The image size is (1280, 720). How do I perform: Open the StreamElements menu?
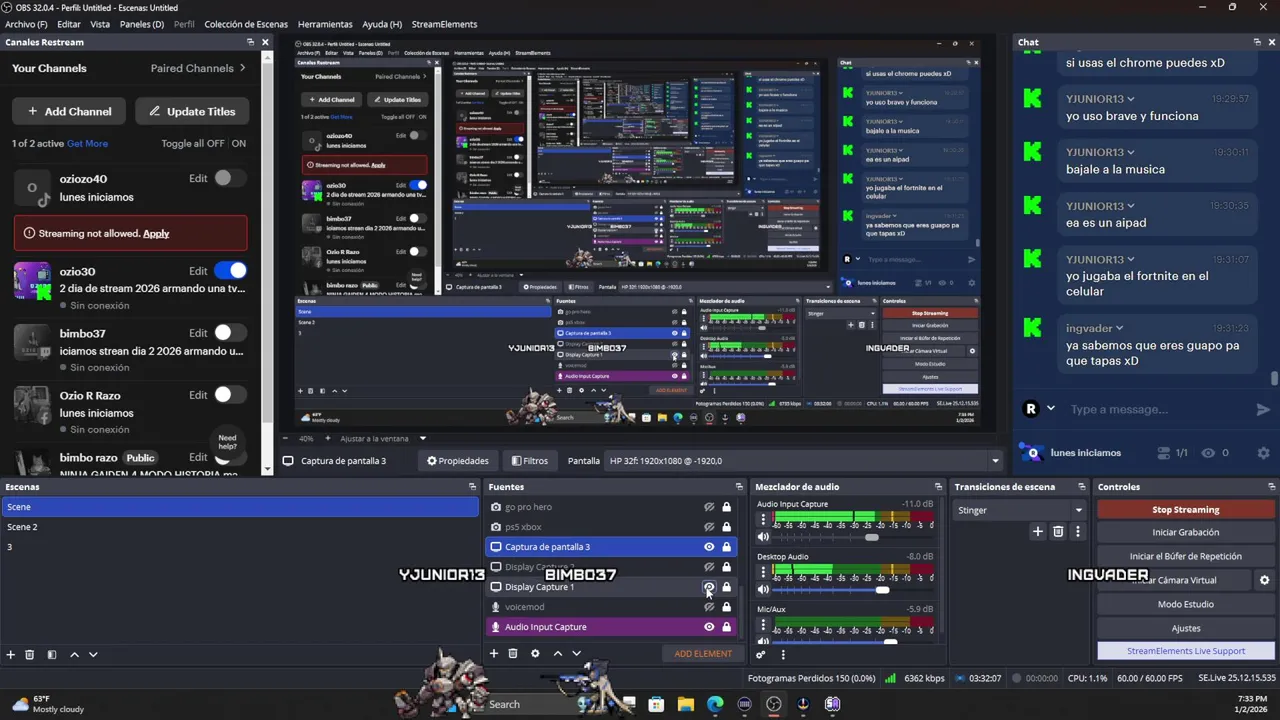[444, 24]
